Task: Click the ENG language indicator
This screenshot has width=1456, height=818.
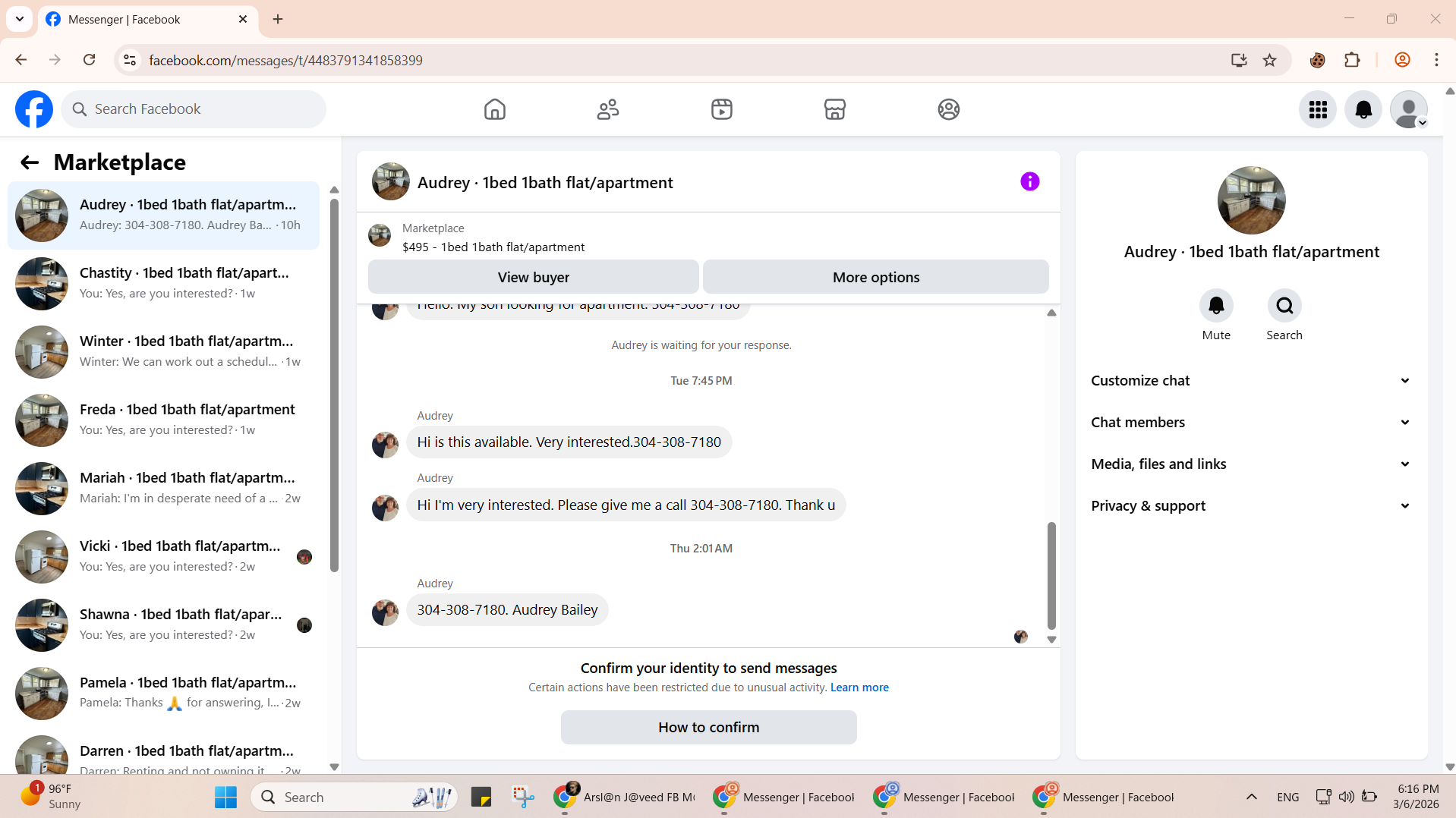Action: click(x=1287, y=797)
